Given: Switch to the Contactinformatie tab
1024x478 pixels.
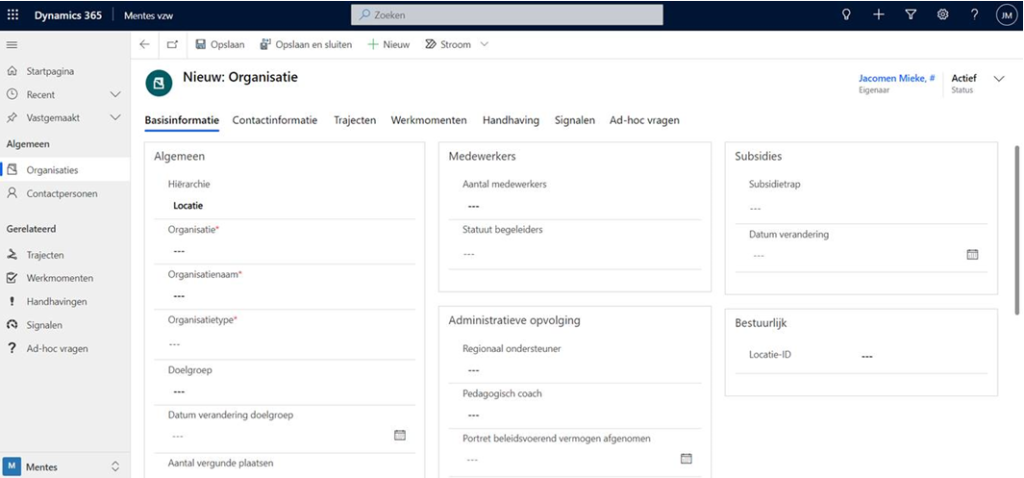Looking at the screenshot, I should pyautogui.click(x=274, y=120).
